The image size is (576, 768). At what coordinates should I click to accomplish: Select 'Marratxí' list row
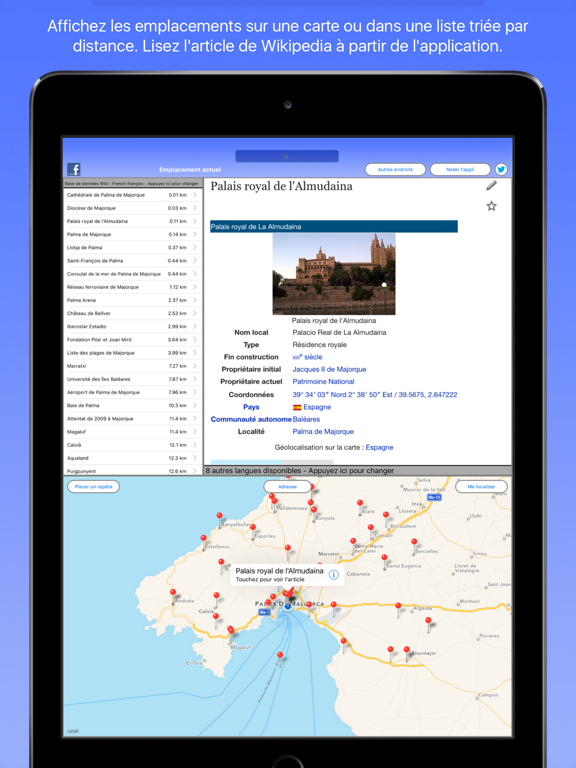(133, 366)
